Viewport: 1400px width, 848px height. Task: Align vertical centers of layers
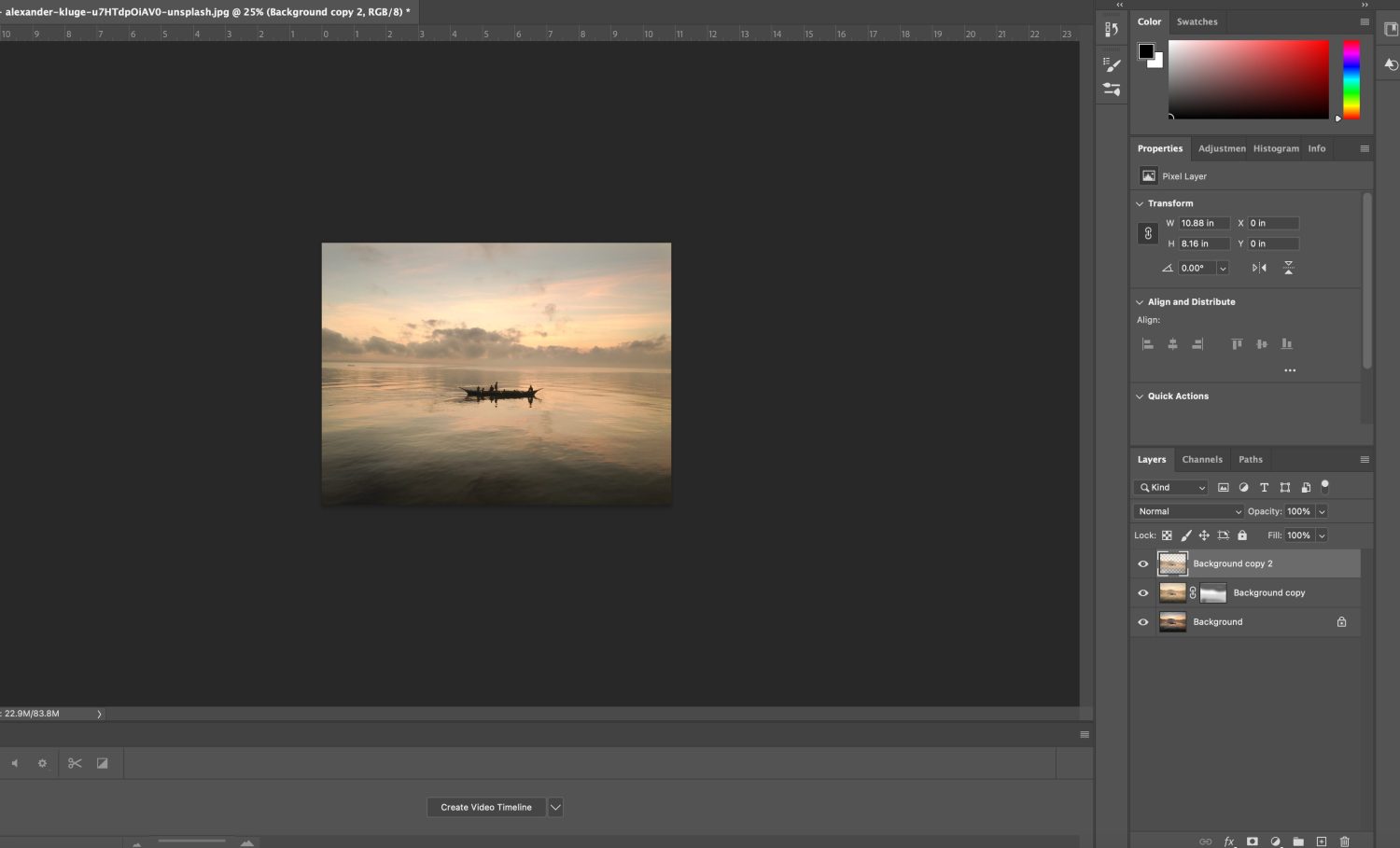click(x=1262, y=344)
